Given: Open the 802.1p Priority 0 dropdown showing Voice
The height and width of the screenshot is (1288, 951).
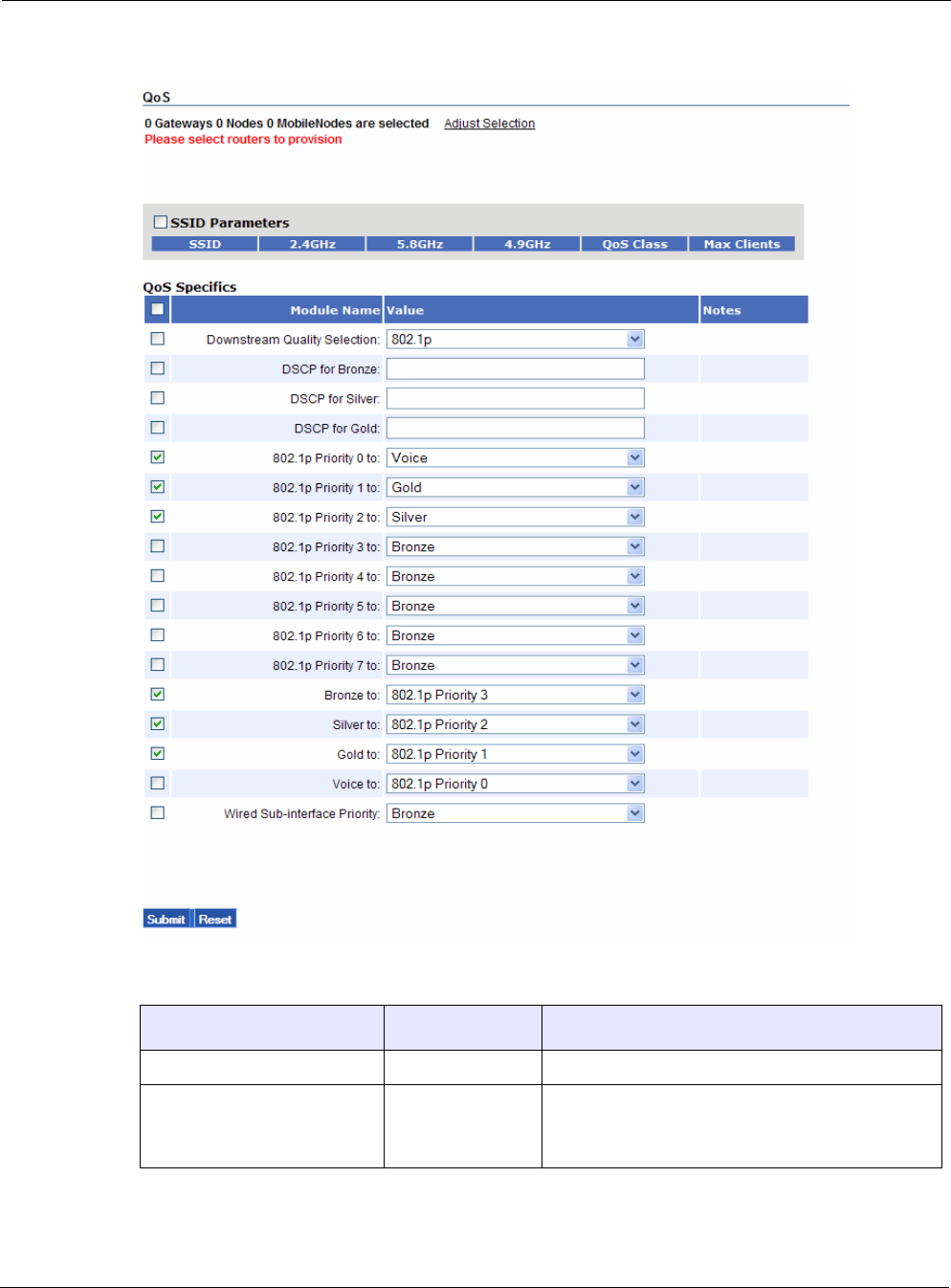Looking at the screenshot, I should [515, 458].
